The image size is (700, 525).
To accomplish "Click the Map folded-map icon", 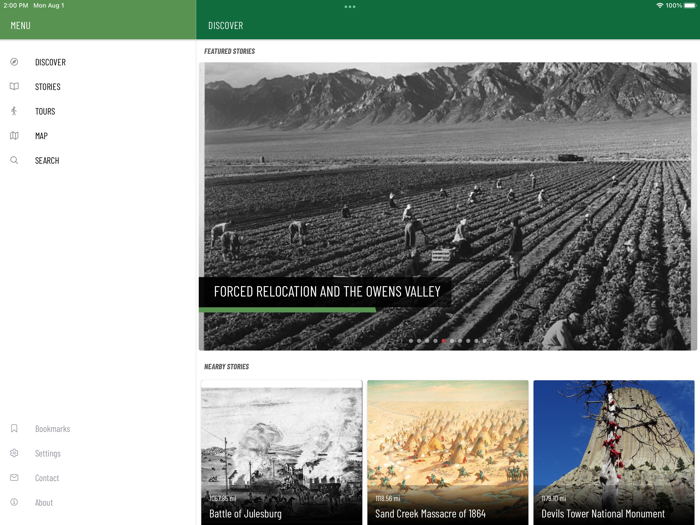I will click(x=14, y=136).
